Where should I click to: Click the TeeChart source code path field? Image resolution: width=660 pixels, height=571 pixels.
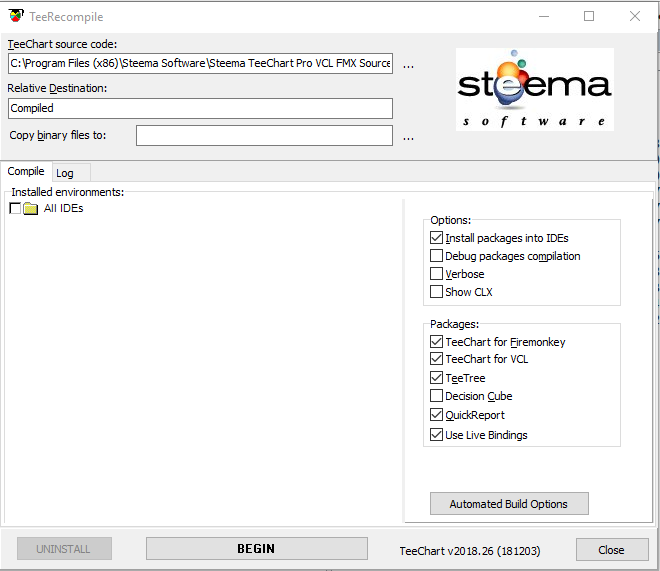coord(200,63)
